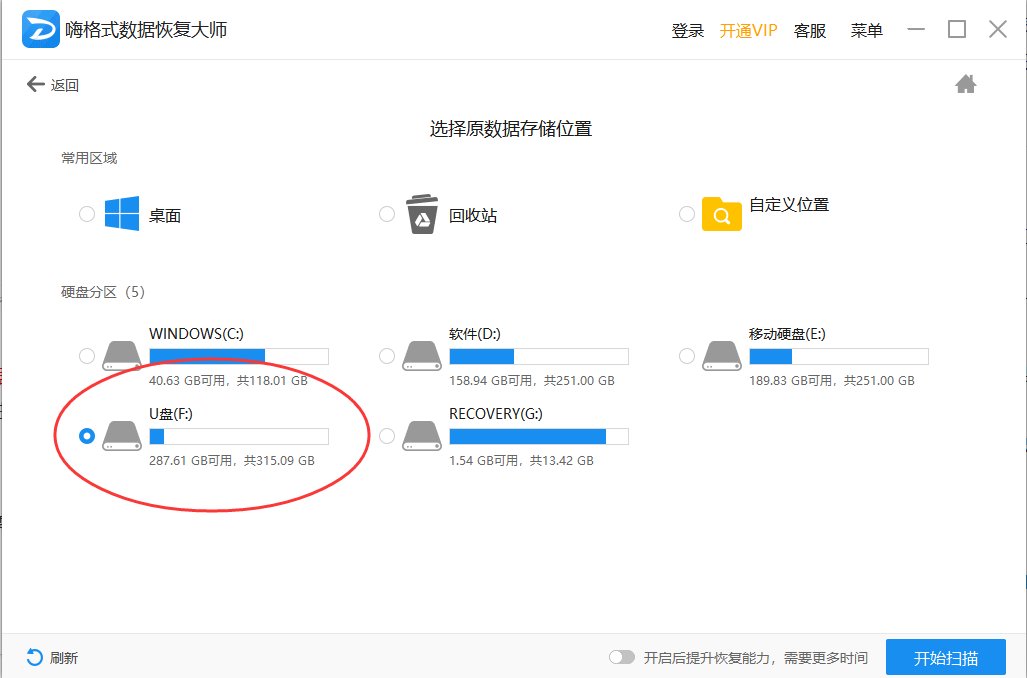
Task: Click the 开始扫描 scan button
Action: pyautogui.click(x=946, y=657)
